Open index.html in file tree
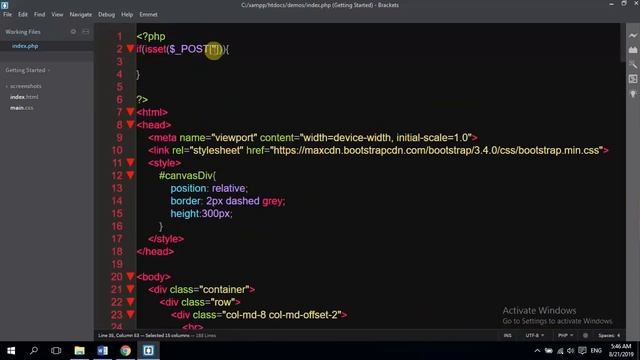640x360 pixels. pos(24,97)
